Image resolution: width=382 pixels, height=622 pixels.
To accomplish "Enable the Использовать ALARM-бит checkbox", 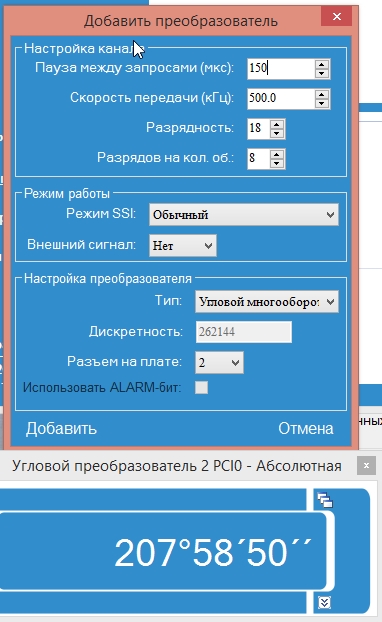I will 202,388.
